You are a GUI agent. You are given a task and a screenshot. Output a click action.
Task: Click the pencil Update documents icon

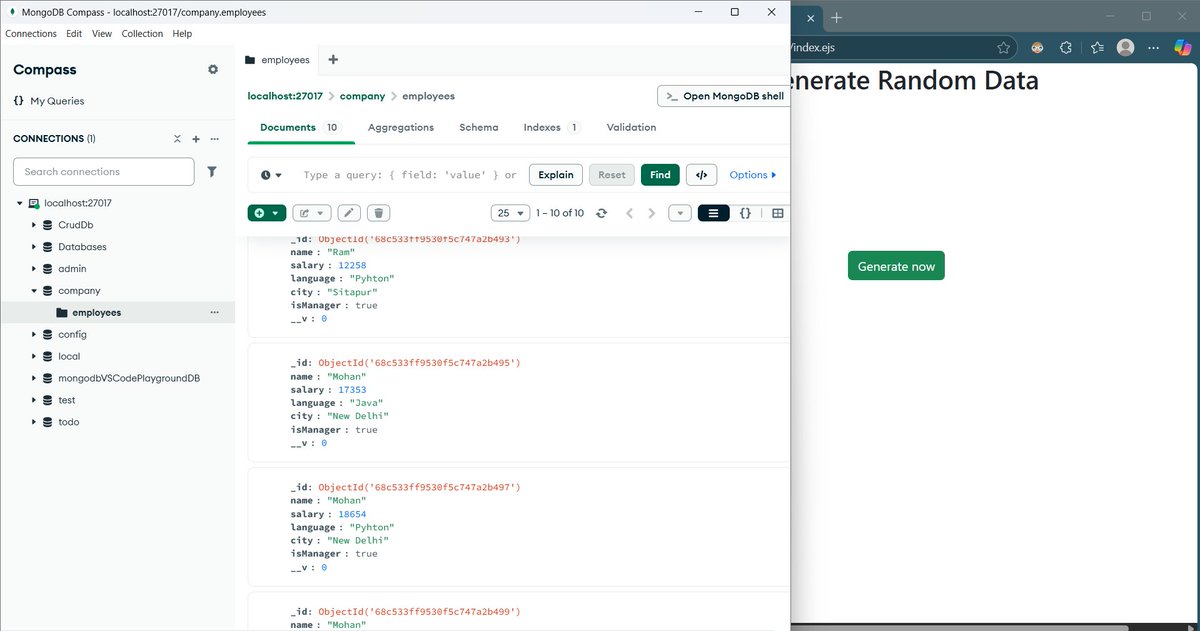click(x=349, y=213)
